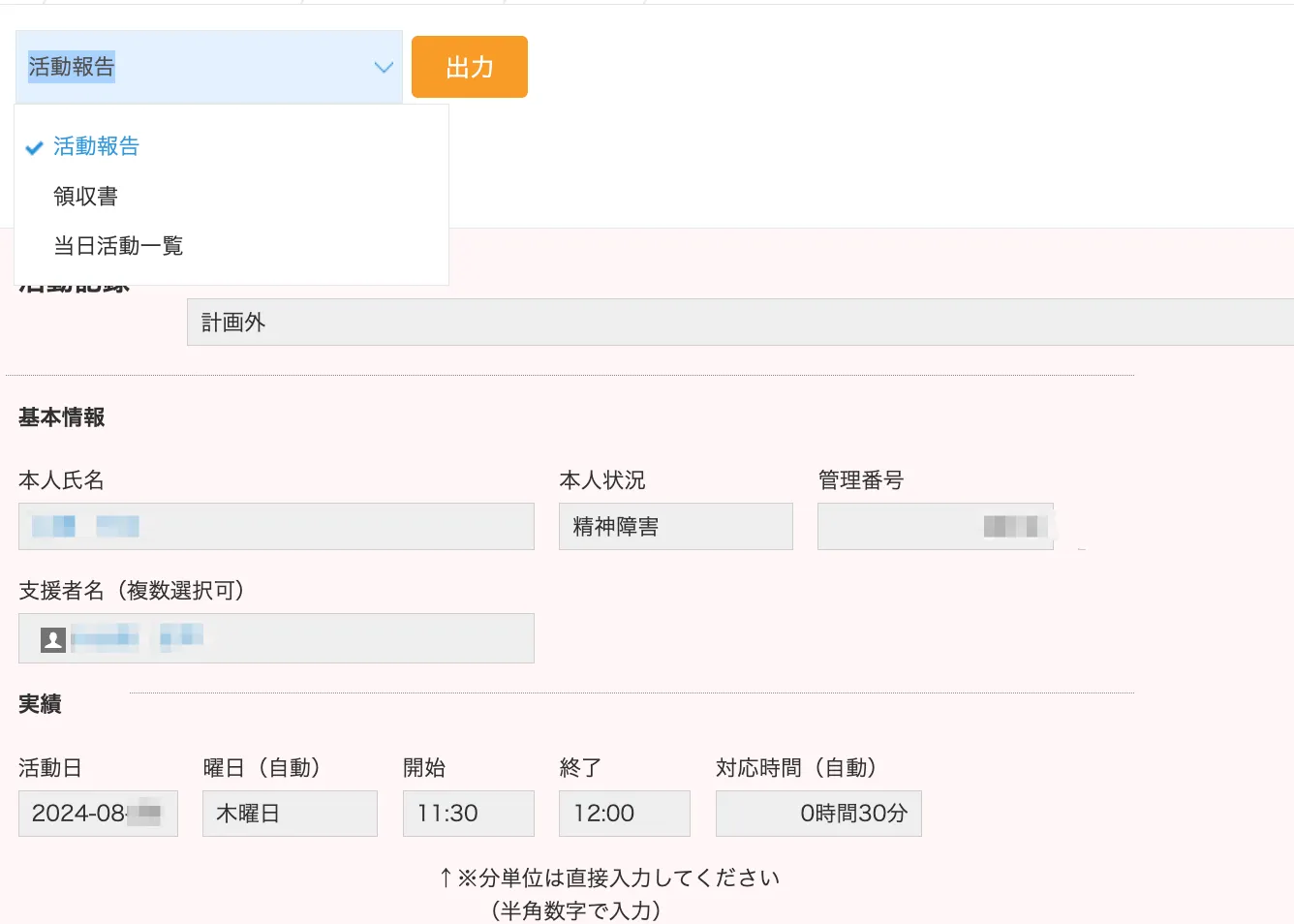Image resolution: width=1294 pixels, height=924 pixels.
Task: Click the 管理番号 number field
Action: 935,527
